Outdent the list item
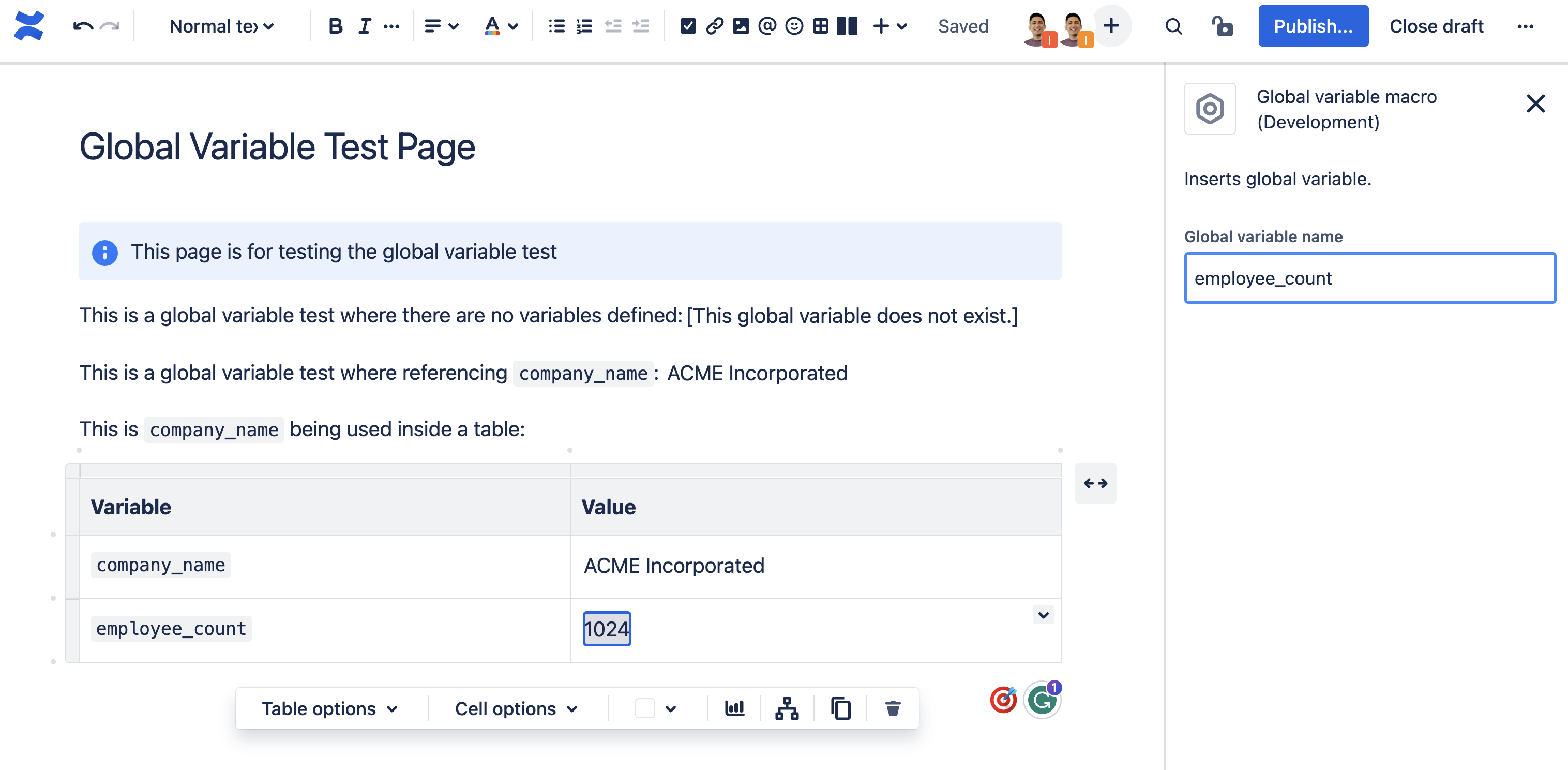This screenshot has width=1568, height=770. tap(613, 26)
